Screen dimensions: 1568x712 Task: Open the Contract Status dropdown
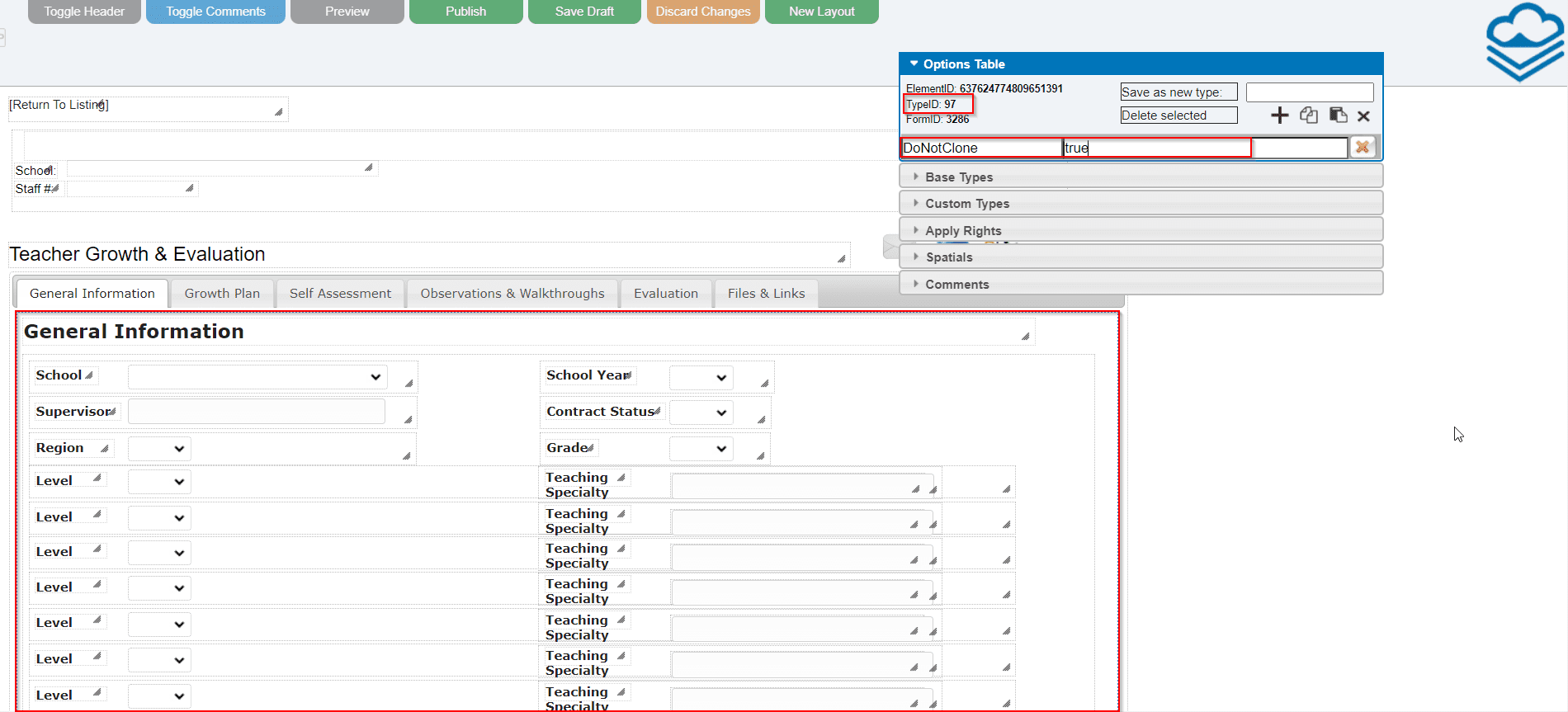pyautogui.click(x=701, y=413)
